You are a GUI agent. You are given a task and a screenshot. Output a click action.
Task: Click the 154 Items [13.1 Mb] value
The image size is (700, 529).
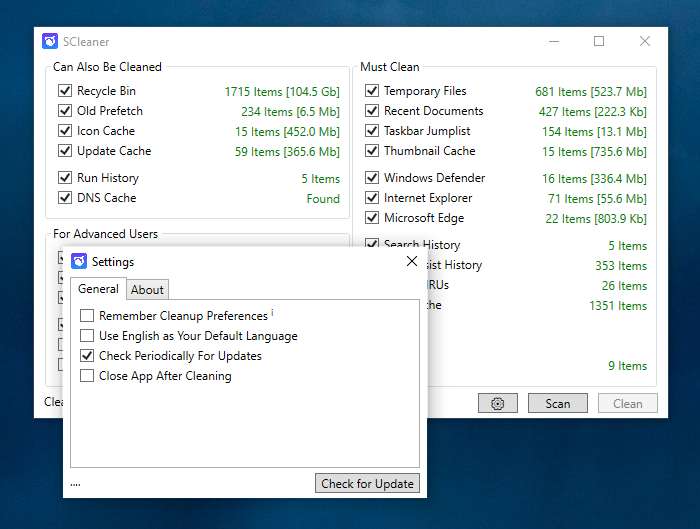(595, 132)
